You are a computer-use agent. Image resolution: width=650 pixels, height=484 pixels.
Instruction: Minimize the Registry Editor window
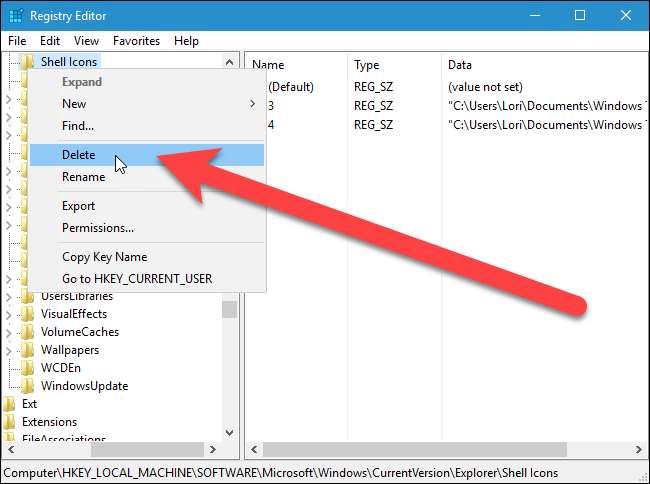click(535, 16)
